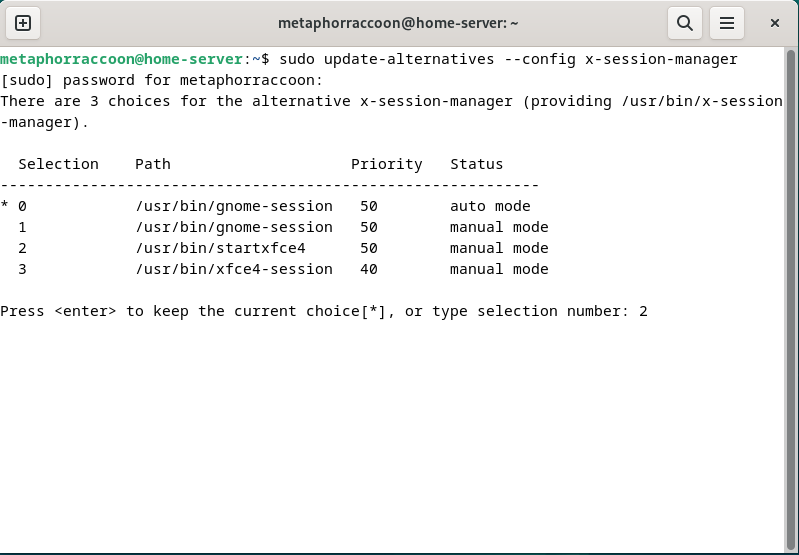Click the green metaphorraccoon@home-server prompt text
Viewport: 799px width, 555px height.
click(x=121, y=59)
